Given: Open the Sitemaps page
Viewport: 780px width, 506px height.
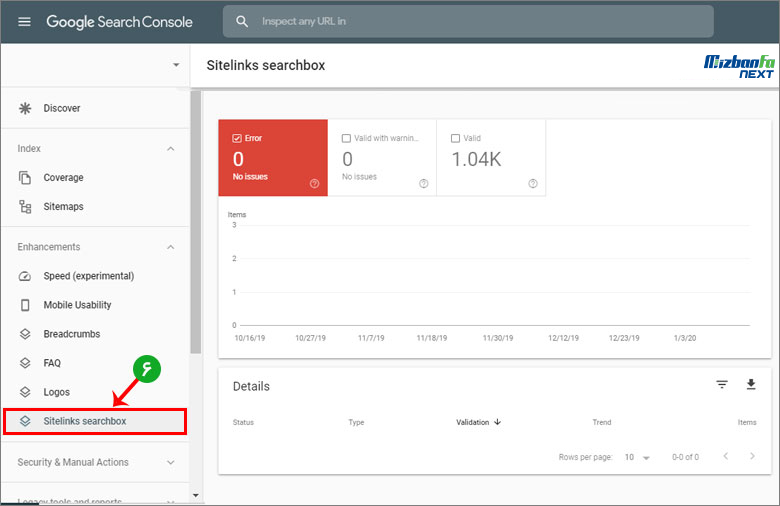Looking at the screenshot, I should pyautogui.click(x=63, y=206).
